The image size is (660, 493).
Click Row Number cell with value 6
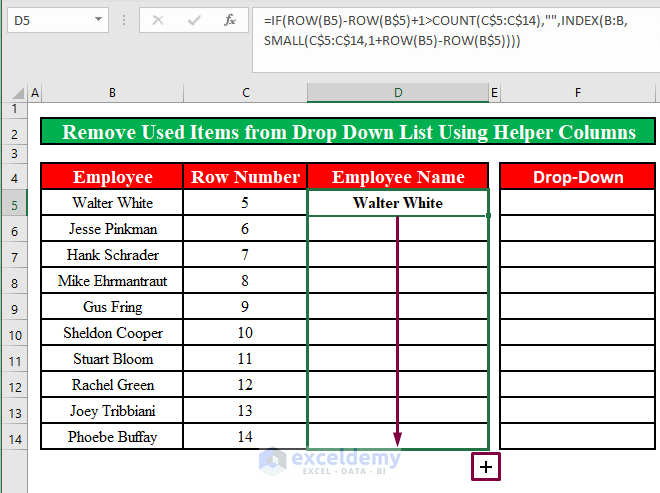(245, 229)
